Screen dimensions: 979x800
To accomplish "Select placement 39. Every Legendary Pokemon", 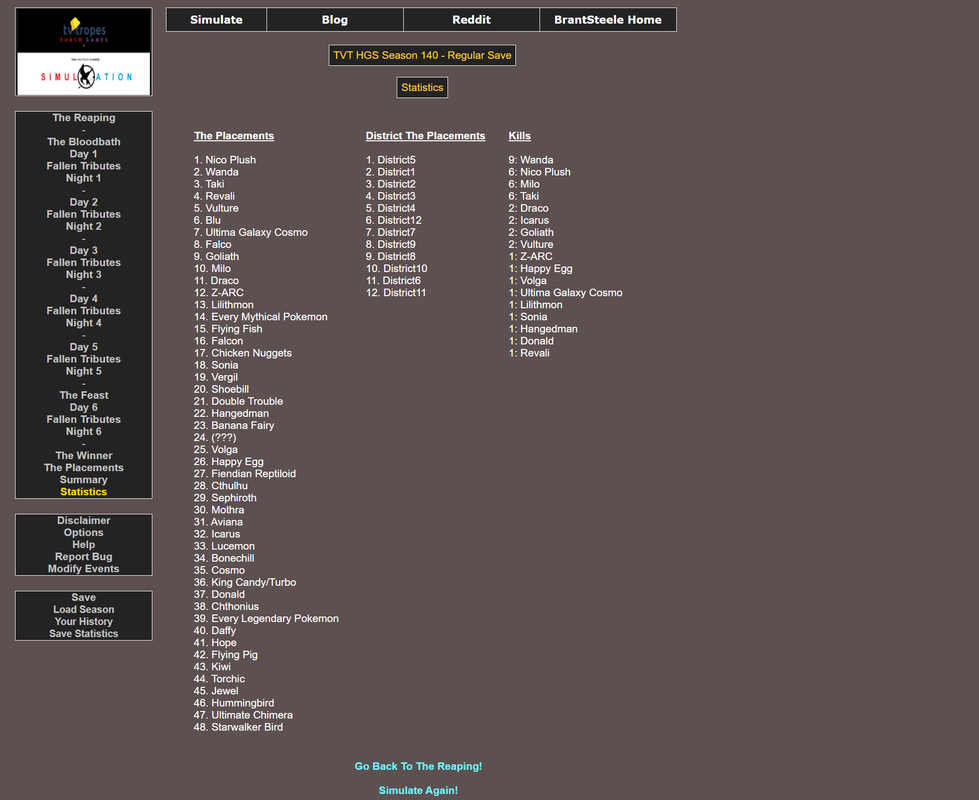I will 266,618.
